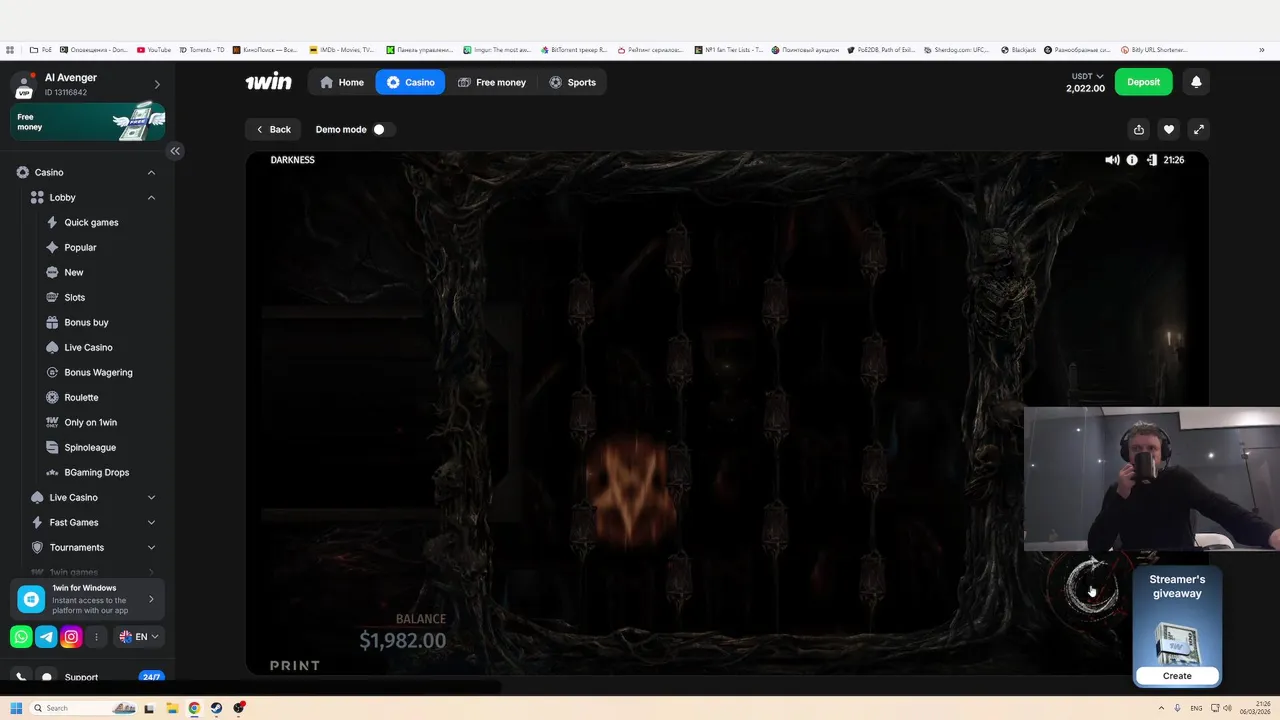Open Live Casino under Lobby
This screenshot has height=720, width=1280.
[88, 347]
